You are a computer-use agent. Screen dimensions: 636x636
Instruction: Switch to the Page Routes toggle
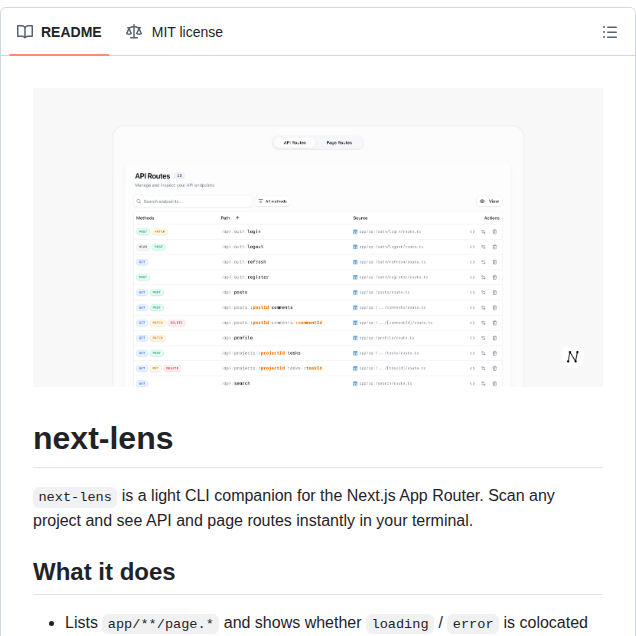click(339, 143)
